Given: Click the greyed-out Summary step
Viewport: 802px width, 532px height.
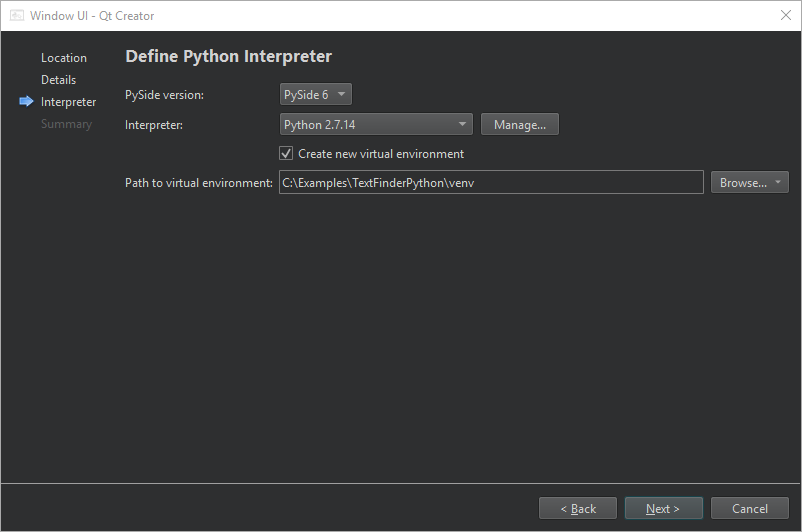Looking at the screenshot, I should pos(66,124).
